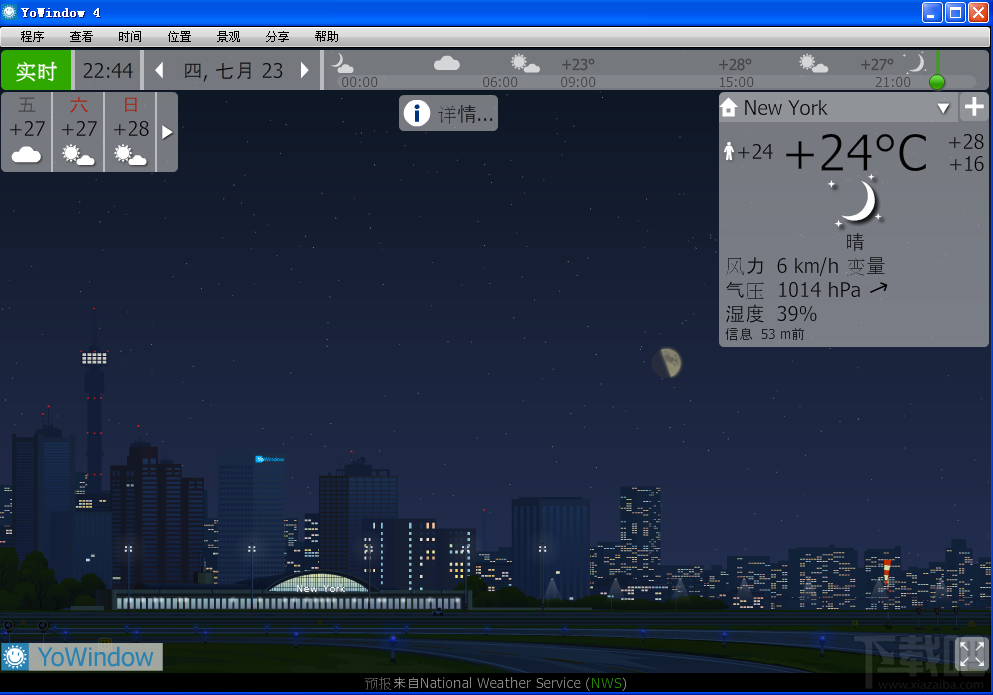Screen dimensions: 993x695
Task: Open the 时间 menu
Action: point(130,37)
